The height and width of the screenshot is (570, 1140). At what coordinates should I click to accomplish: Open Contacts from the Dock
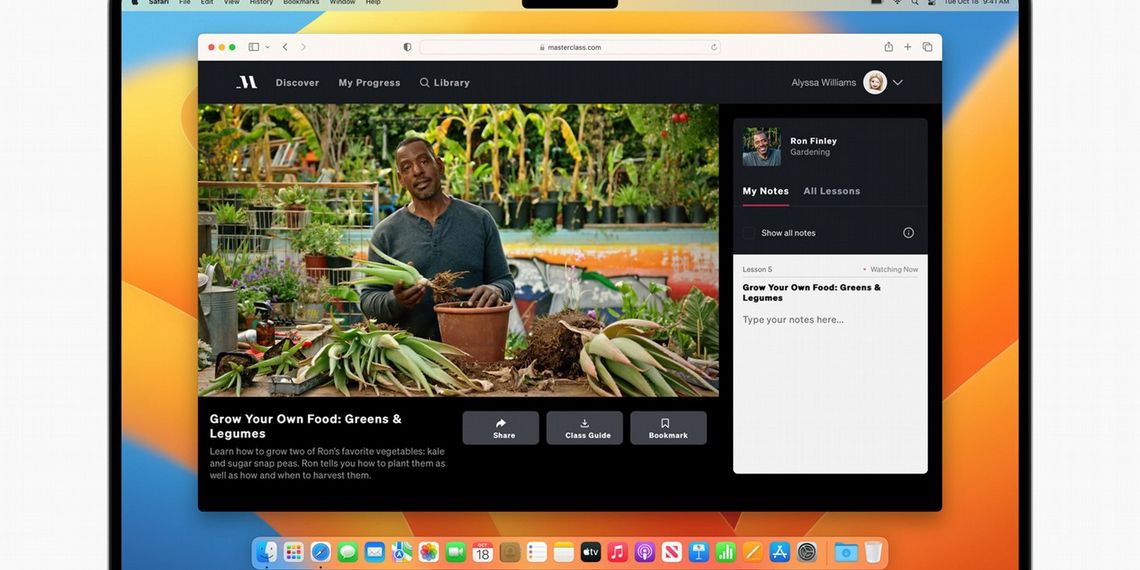[510, 552]
